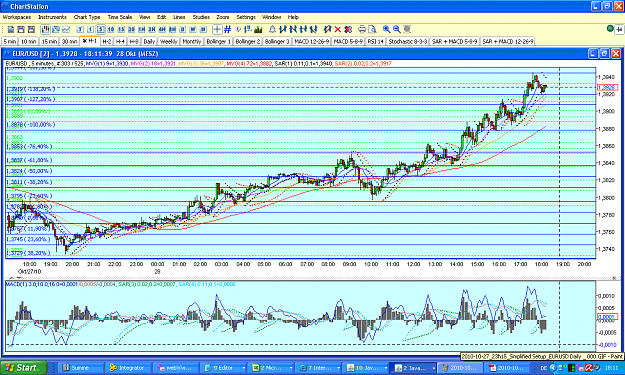Viewport: 625px width, 375px height.
Task: Switch to the 1H time scale button
Action: point(142,29)
